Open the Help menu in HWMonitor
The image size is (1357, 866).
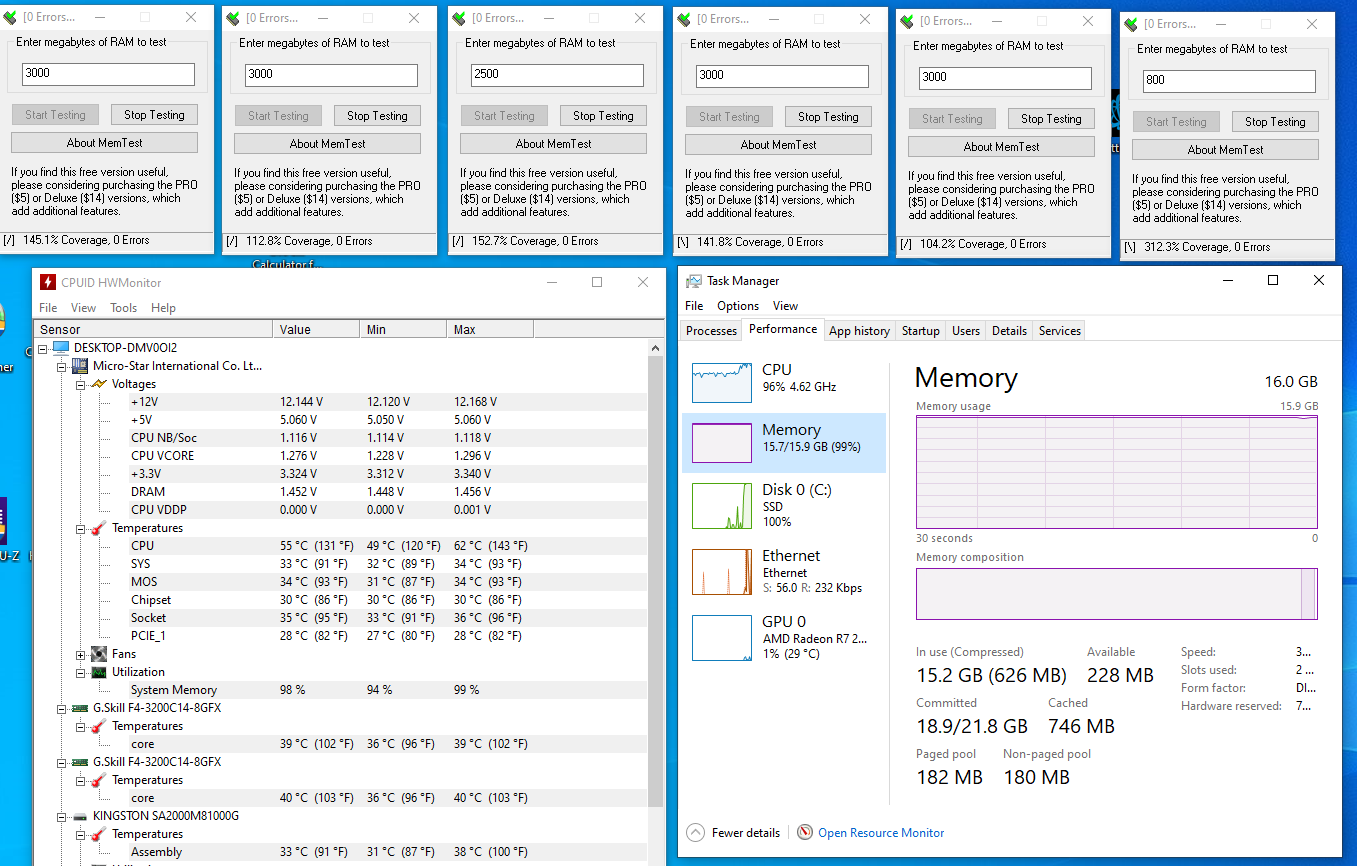coord(163,308)
